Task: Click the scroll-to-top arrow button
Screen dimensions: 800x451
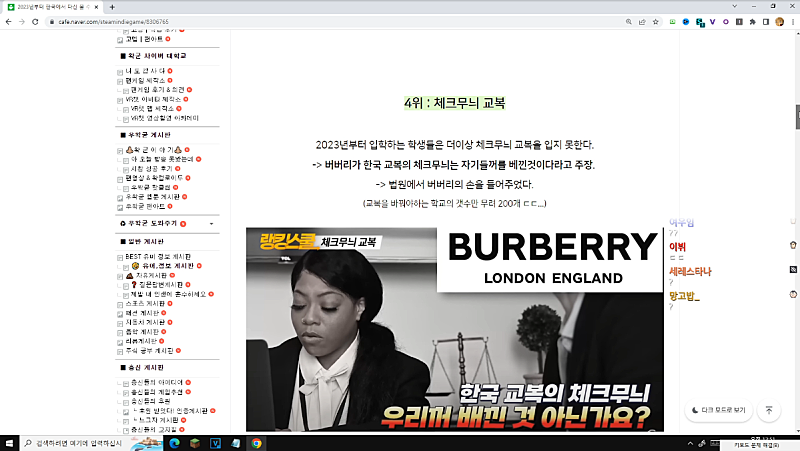Action: click(768, 410)
